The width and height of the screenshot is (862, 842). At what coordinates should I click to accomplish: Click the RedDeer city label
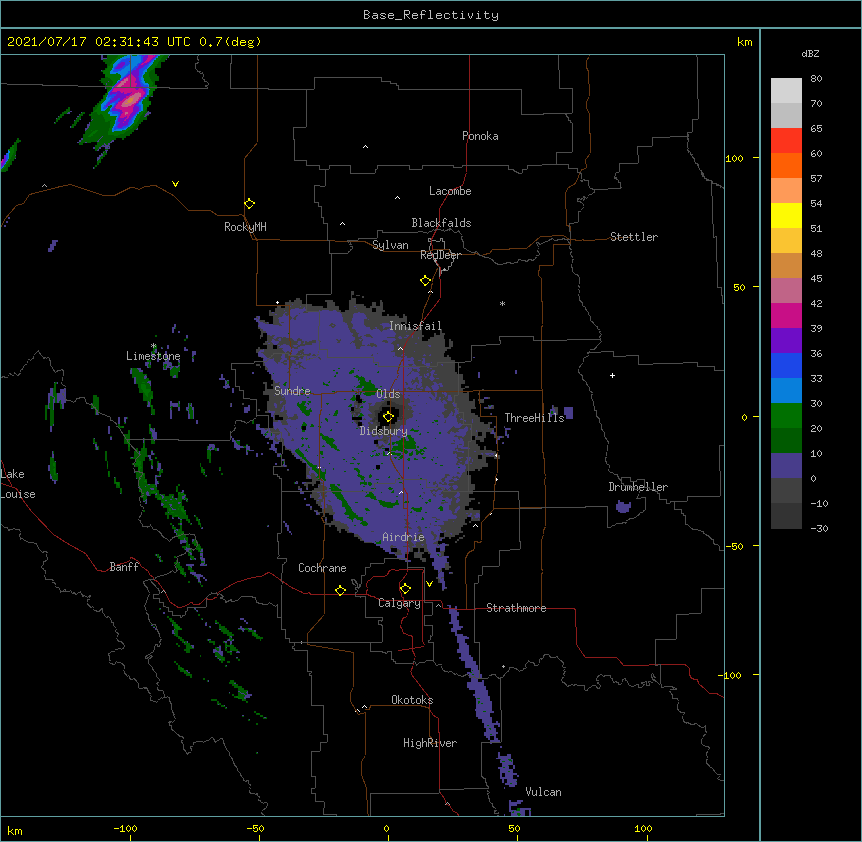point(440,255)
